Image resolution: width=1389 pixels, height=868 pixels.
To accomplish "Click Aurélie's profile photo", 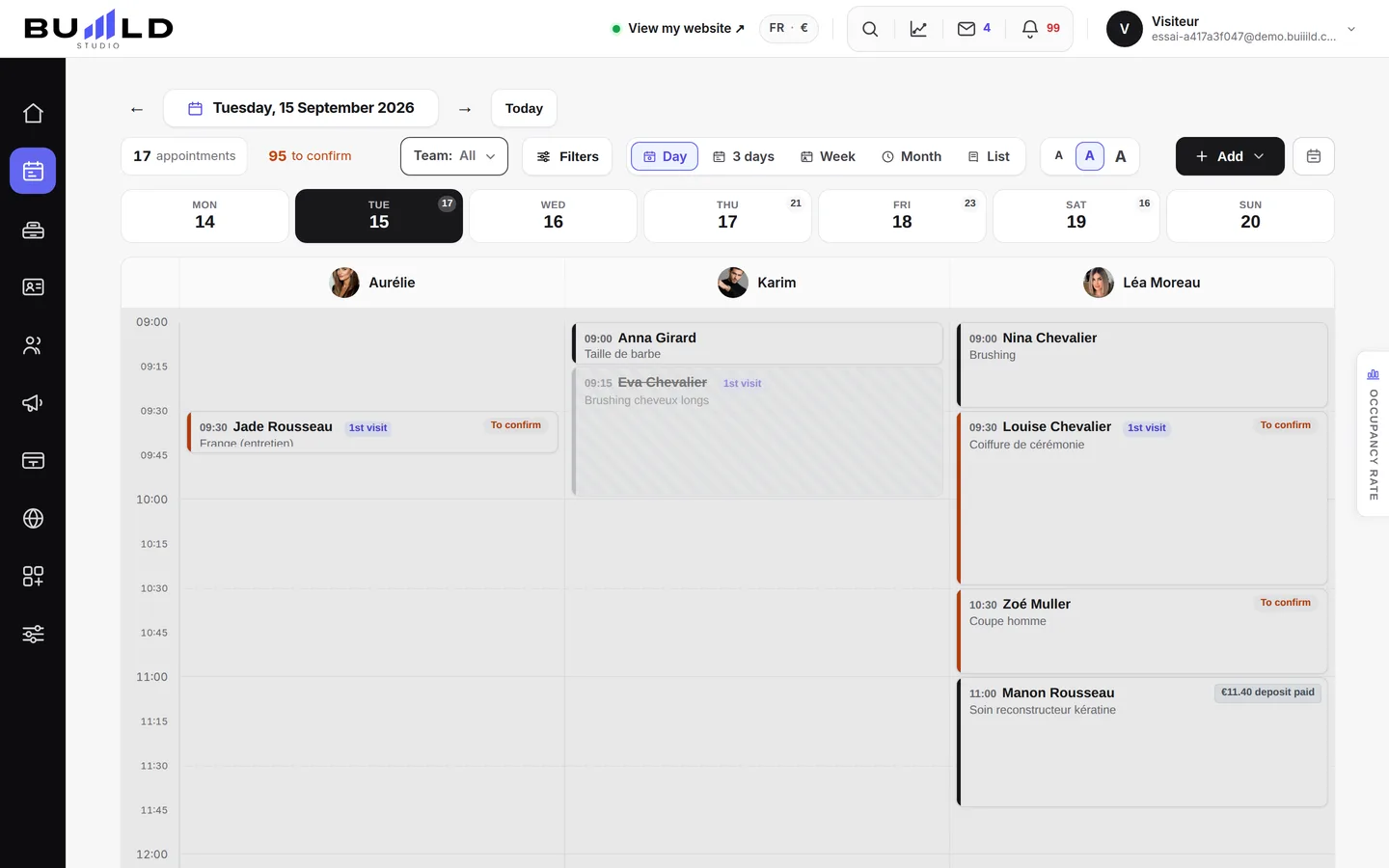I will click(x=344, y=283).
